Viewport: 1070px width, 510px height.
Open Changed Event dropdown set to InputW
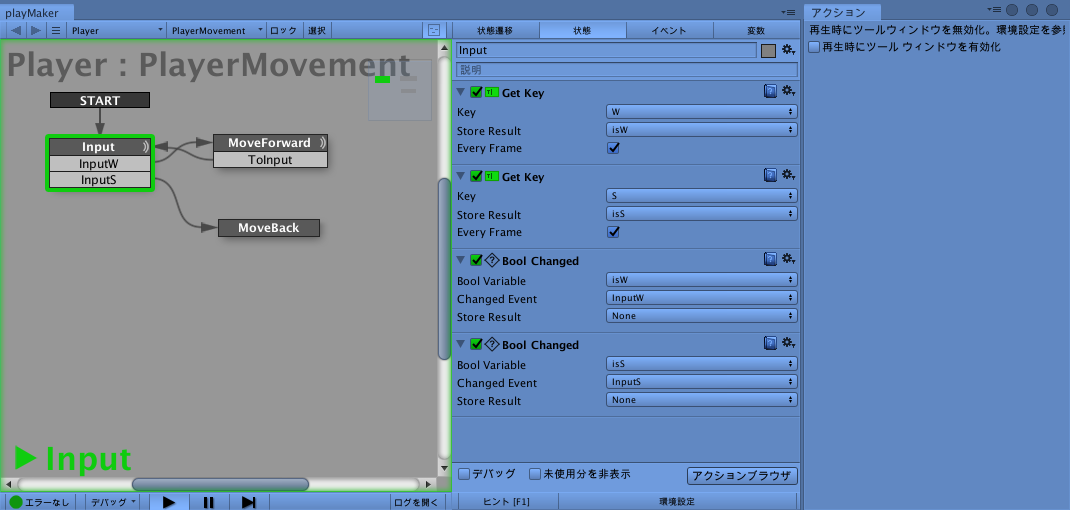[702, 298]
